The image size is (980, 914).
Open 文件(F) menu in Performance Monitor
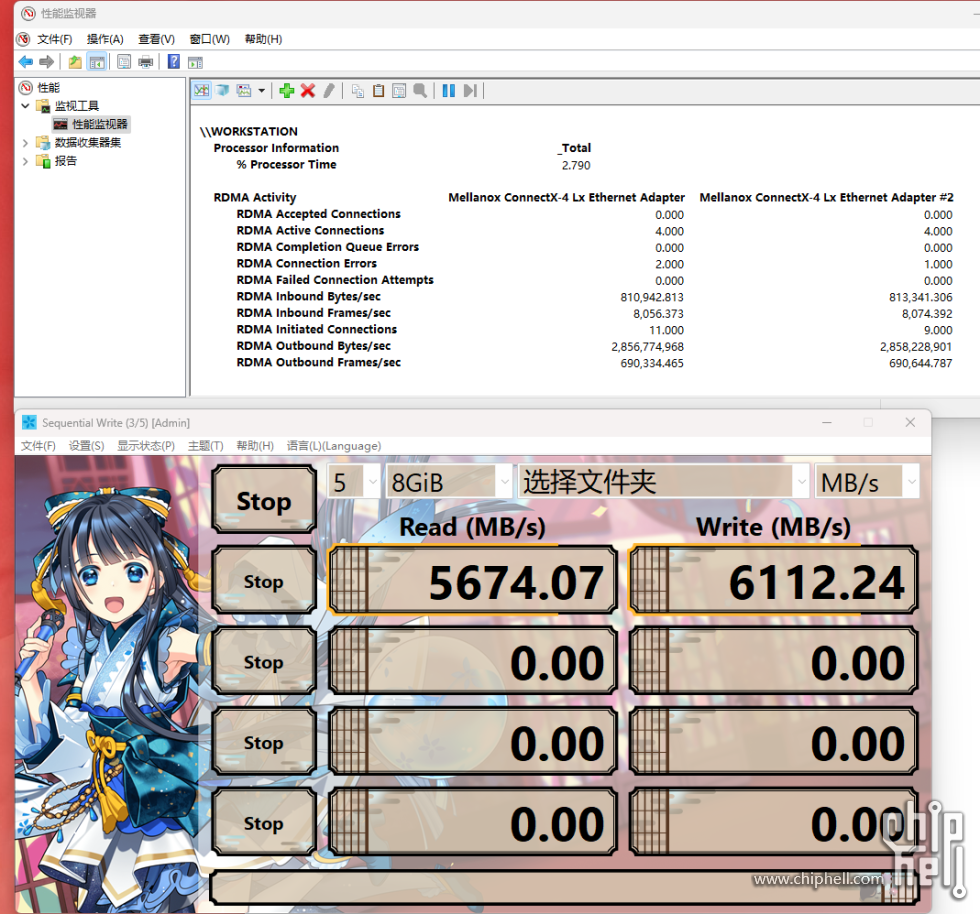point(54,39)
